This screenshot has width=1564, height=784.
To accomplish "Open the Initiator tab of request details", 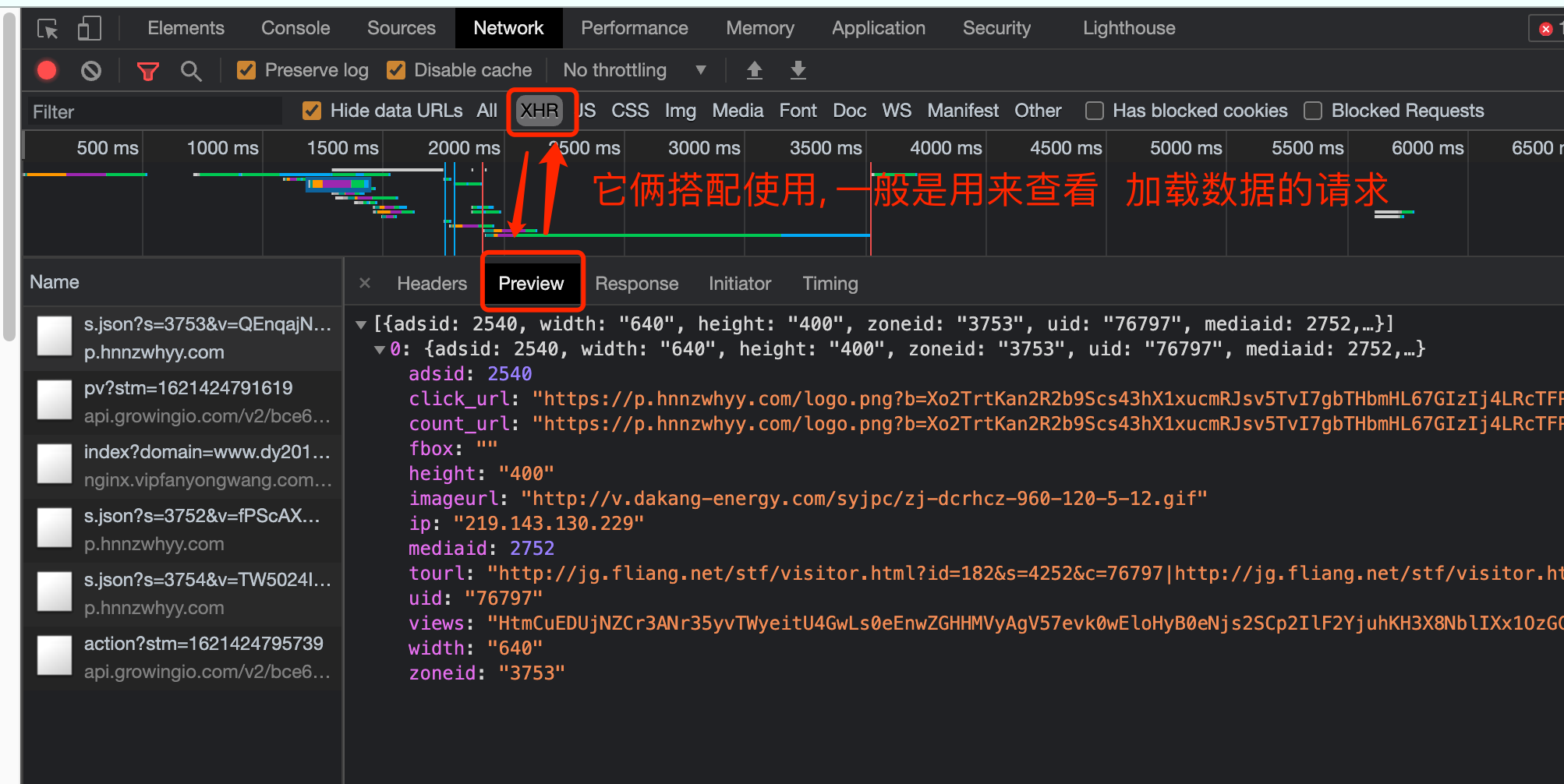I will tap(740, 284).
